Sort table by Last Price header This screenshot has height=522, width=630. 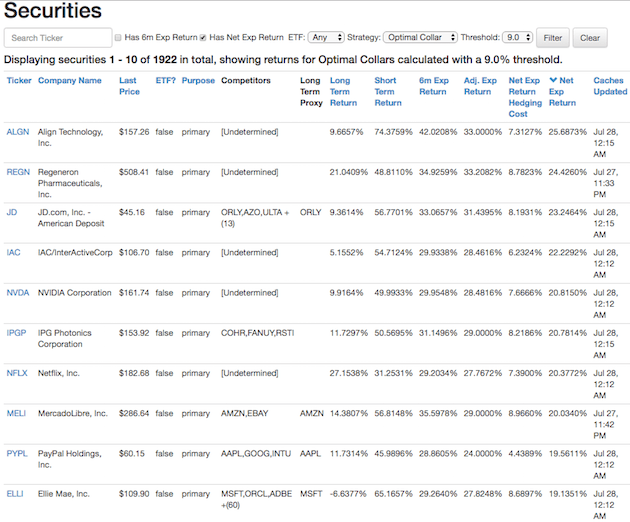tap(128, 86)
